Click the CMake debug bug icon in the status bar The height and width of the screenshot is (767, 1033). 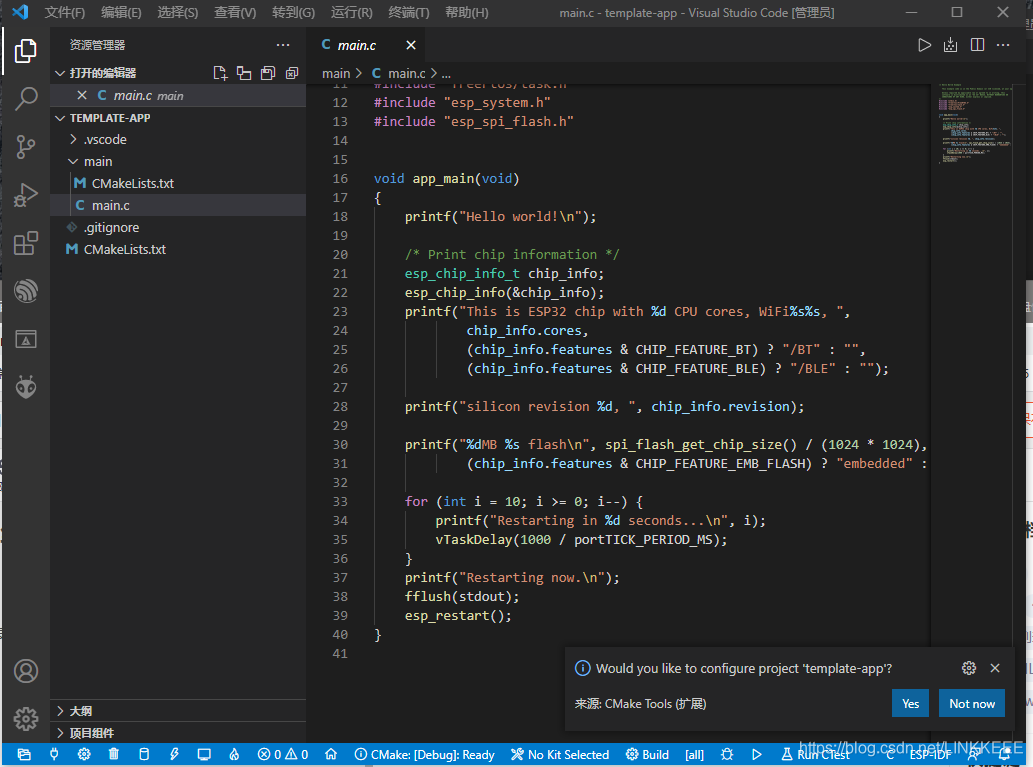click(x=727, y=754)
